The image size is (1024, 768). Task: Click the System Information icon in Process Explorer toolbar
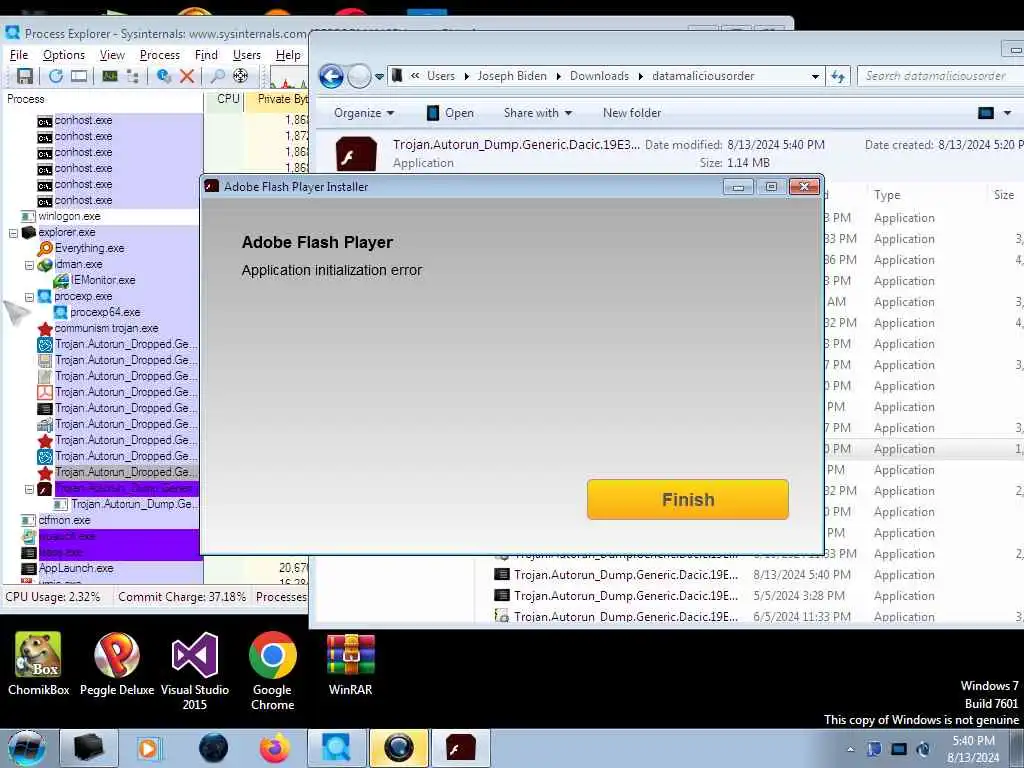[x=109, y=76]
